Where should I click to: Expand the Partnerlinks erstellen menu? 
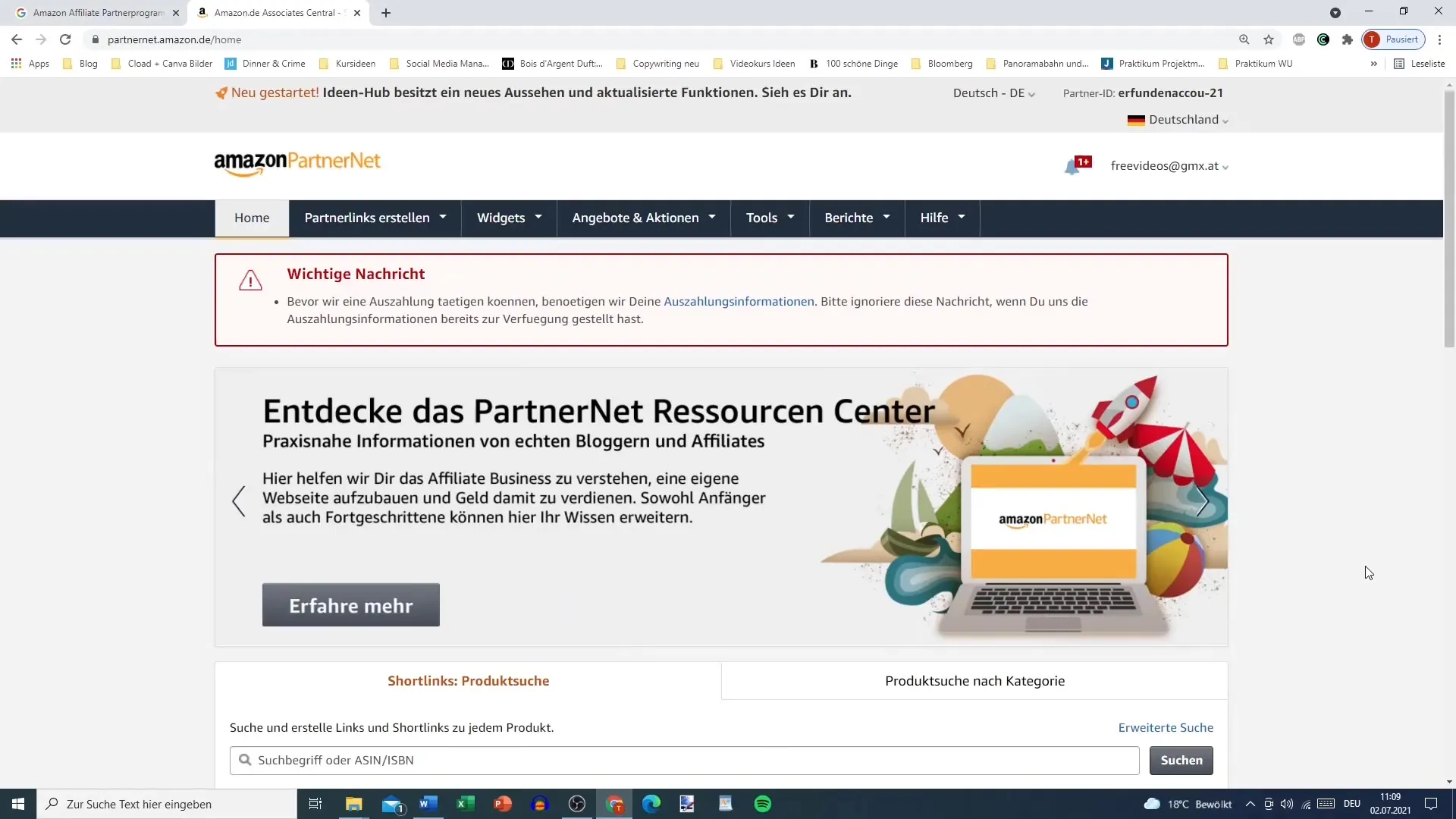coord(375,218)
